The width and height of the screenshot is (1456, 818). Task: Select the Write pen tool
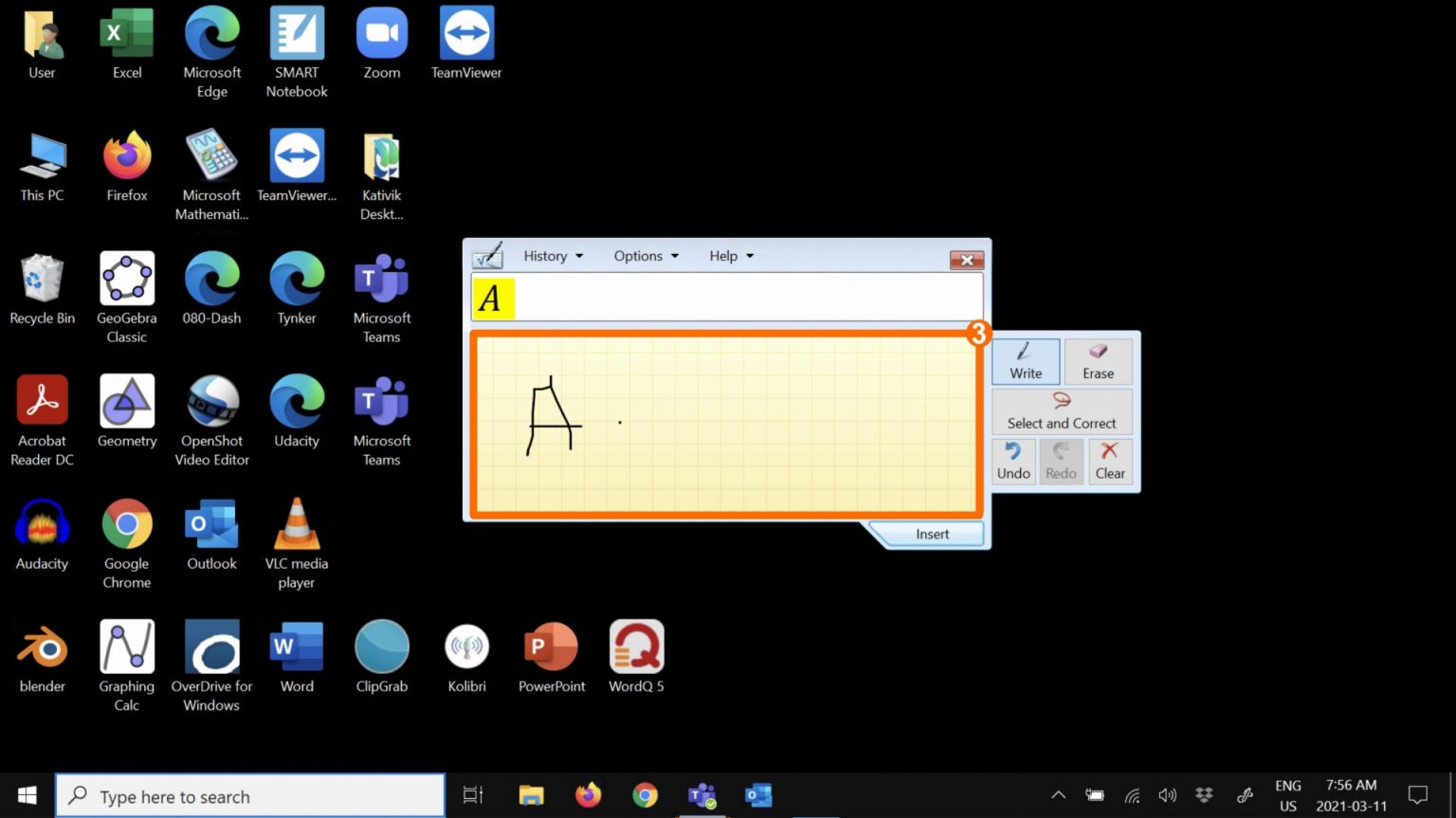(1026, 361)
